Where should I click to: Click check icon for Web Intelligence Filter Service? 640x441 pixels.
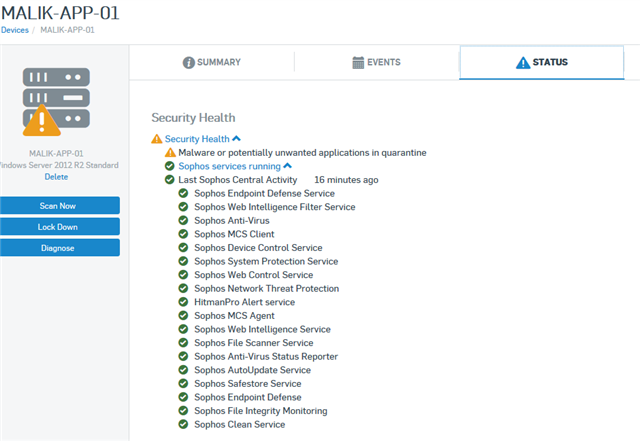tap(183, 207)
